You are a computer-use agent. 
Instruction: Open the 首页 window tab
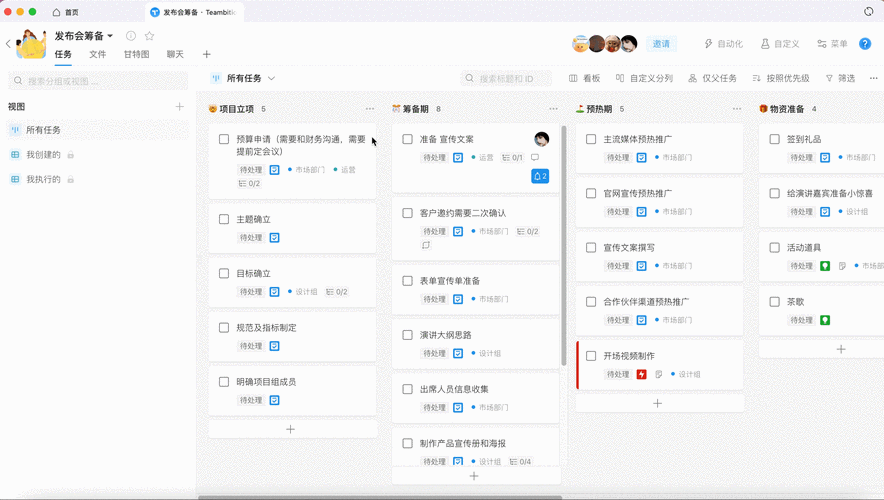coord(66,12)
